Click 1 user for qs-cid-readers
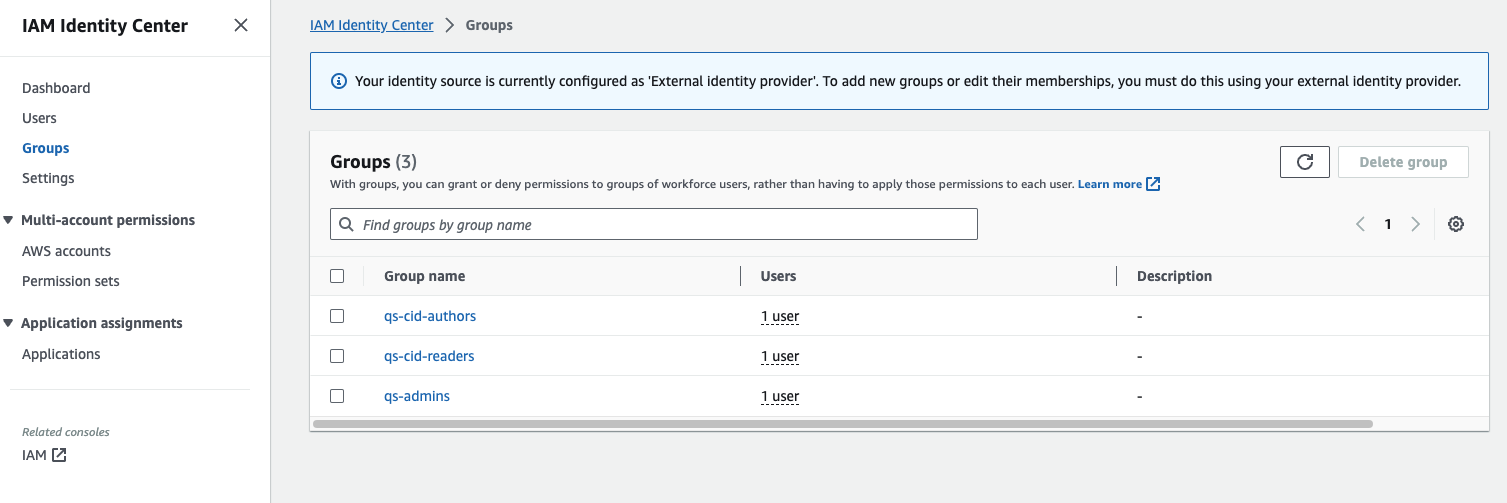 pyautogui.click(x=780, y=356)
